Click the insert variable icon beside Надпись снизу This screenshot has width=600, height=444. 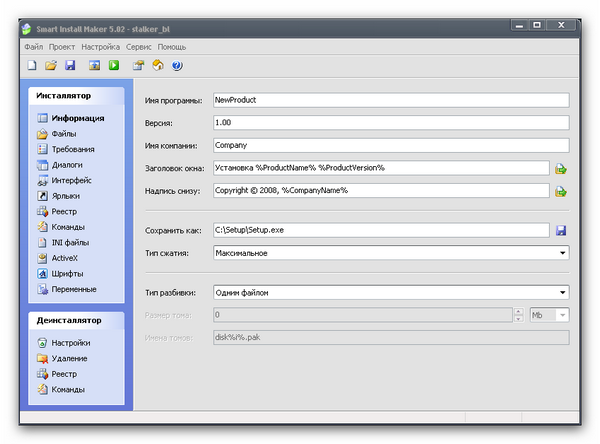tap(561, 191)
